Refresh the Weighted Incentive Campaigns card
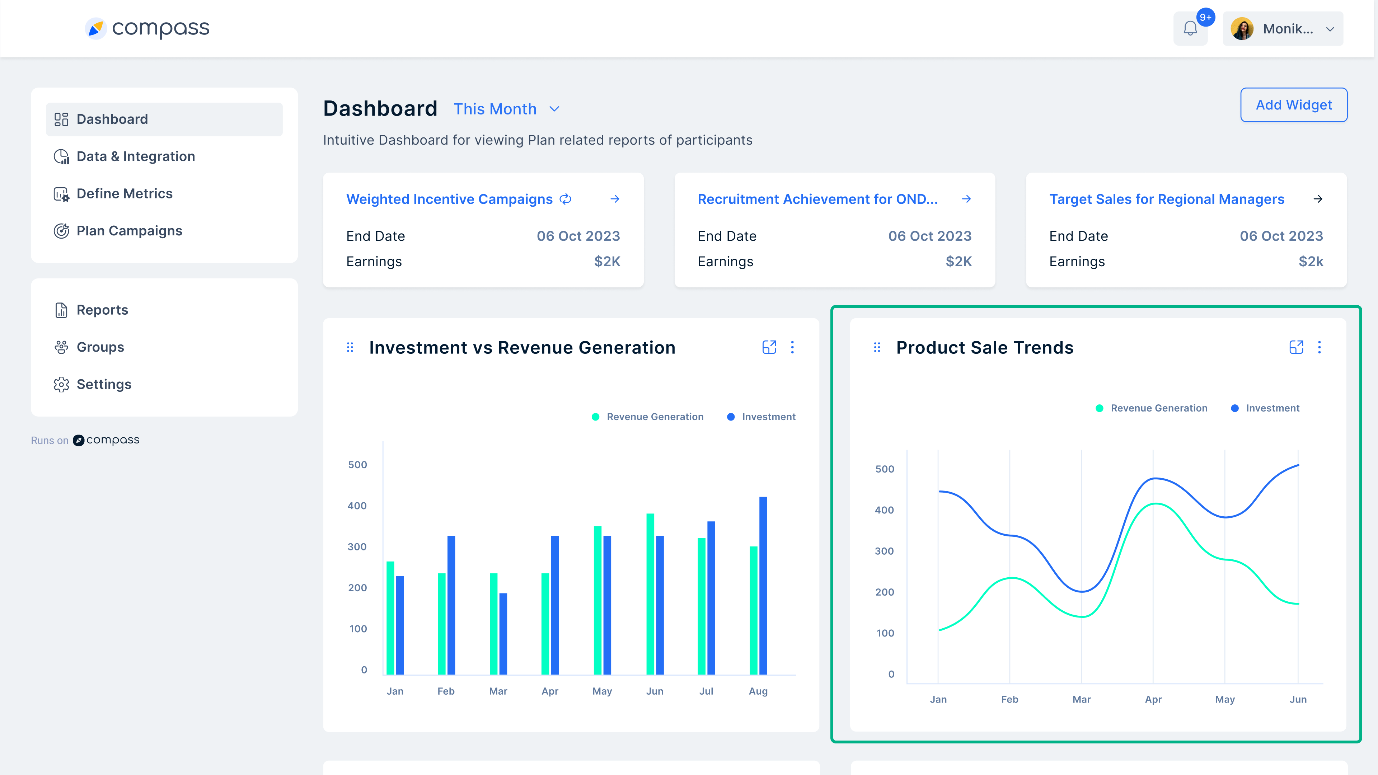This screenshot has height=775, width=1378. (x=566, y=199)
